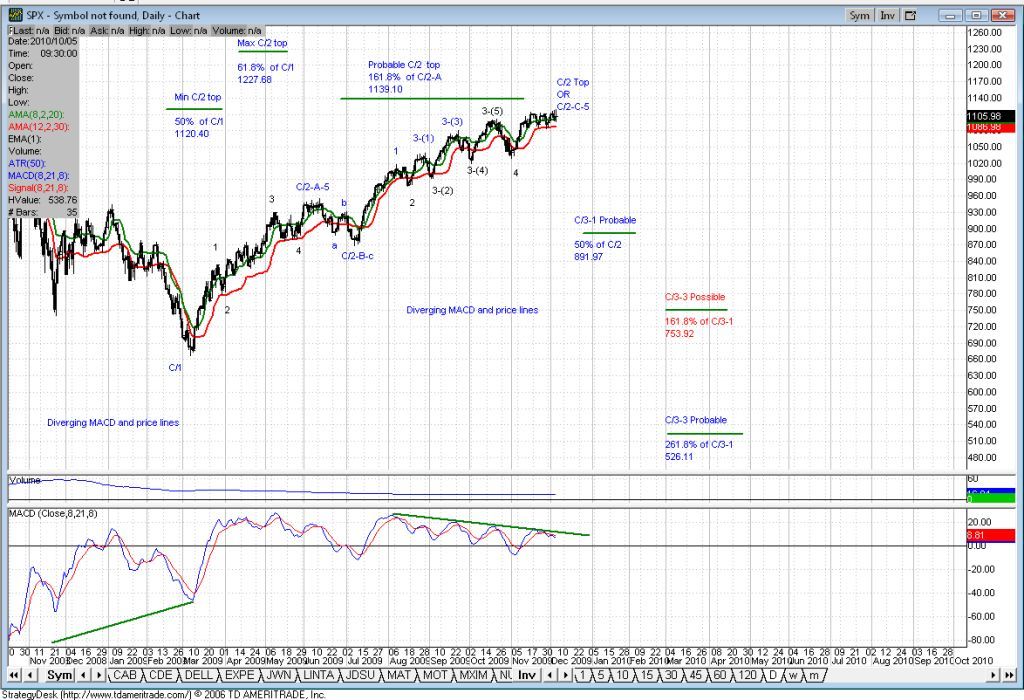The height and width of the screenshot is (700, 1024).
Task: Click the Signal(8,21,8) legend label
Action: 38,188
